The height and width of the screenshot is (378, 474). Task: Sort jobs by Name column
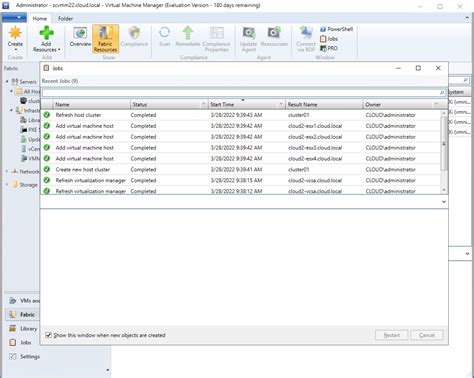coord(91,104)
